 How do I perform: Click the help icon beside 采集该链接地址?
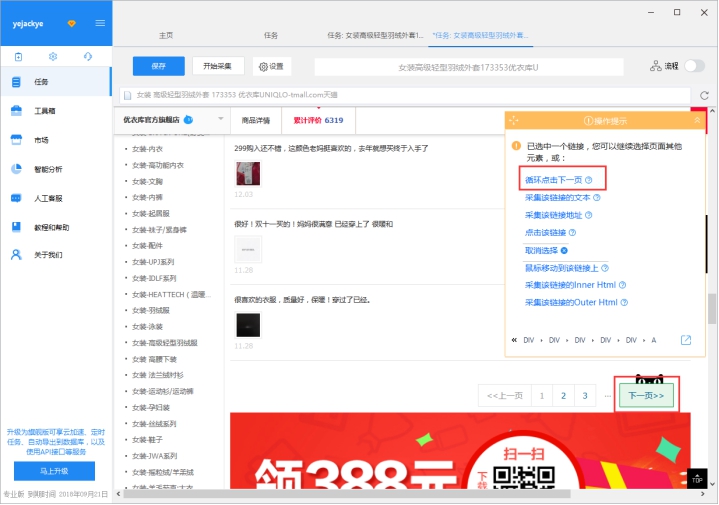pyautogui.click(x=589, y=215)
